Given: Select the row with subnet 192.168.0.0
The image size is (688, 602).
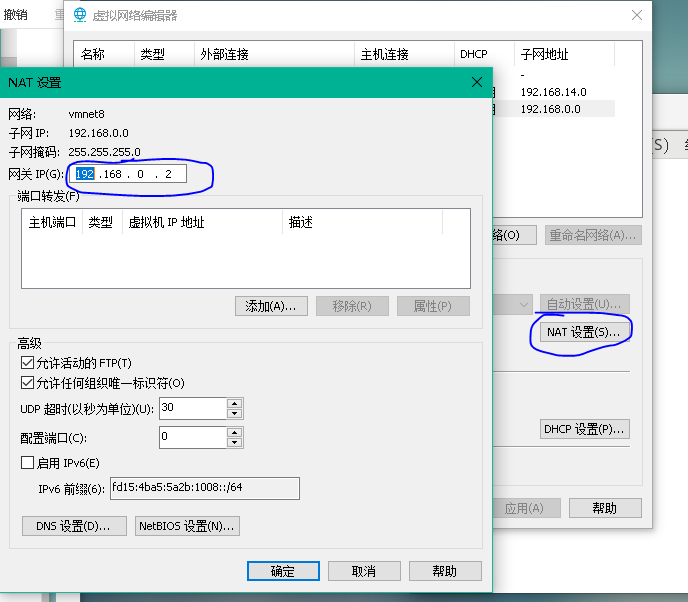Looking at the screenshot, I should [x=554, y=109].
